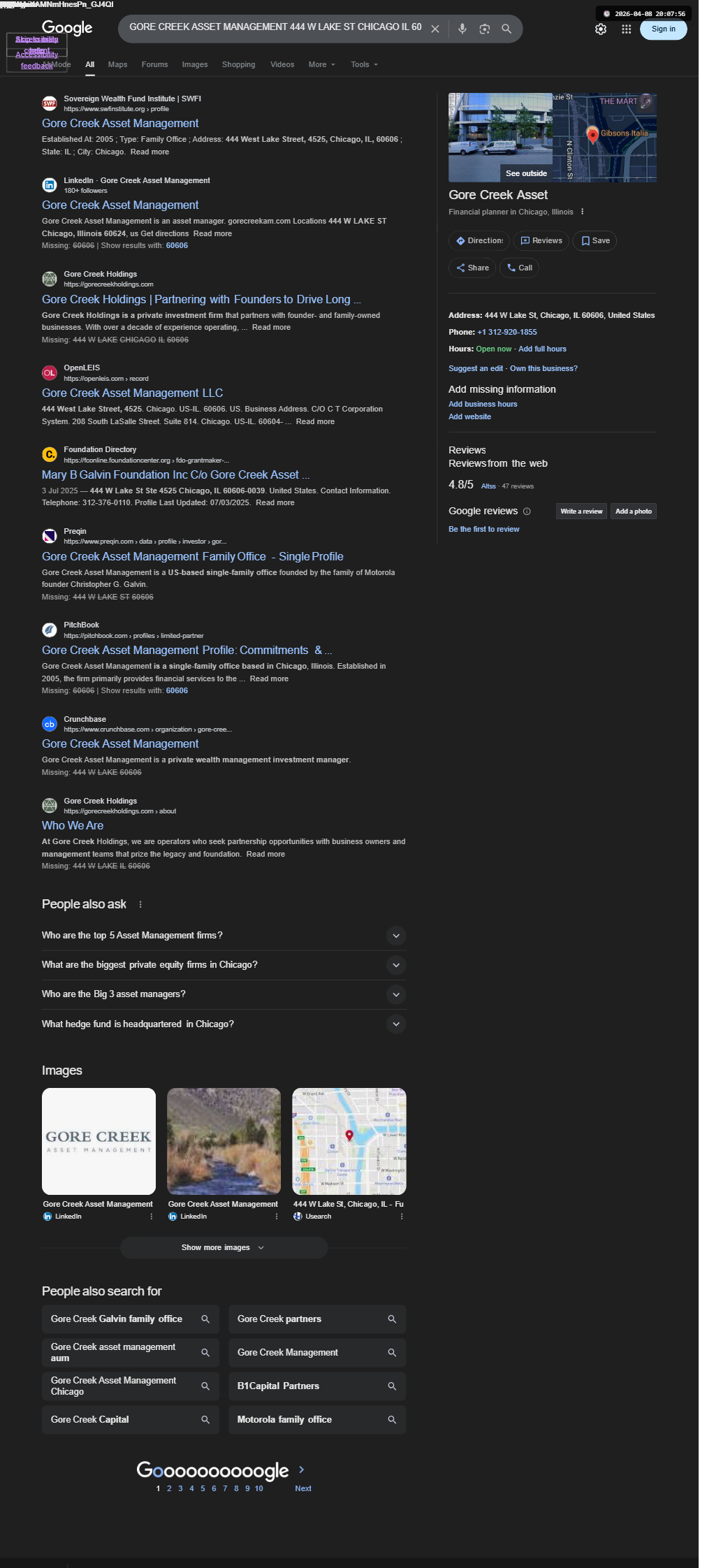Open the More dropdown in search tabs

tap(322, 64)
